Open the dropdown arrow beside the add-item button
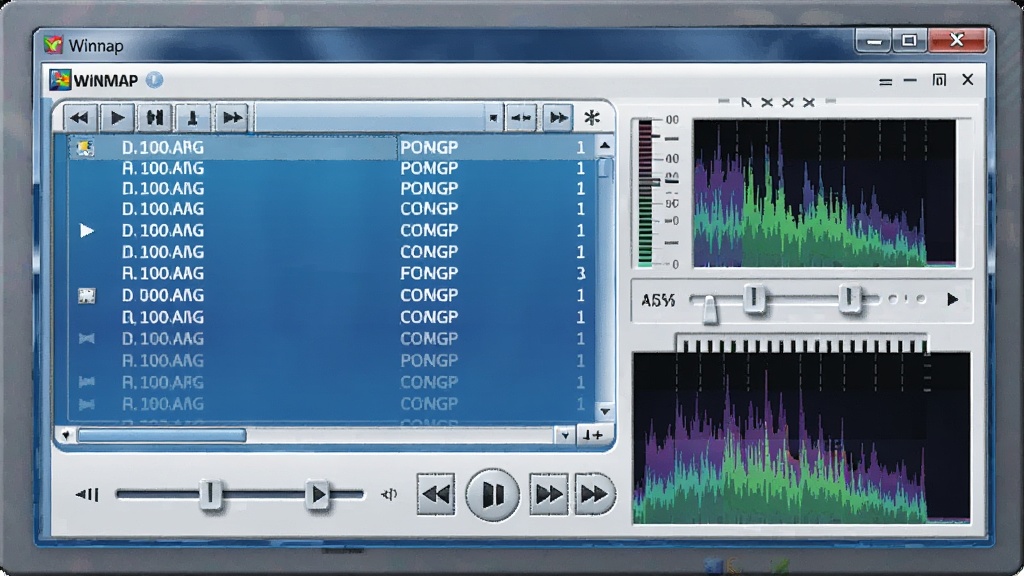This screenshot has width=1024, height=576. click(565, 435)
